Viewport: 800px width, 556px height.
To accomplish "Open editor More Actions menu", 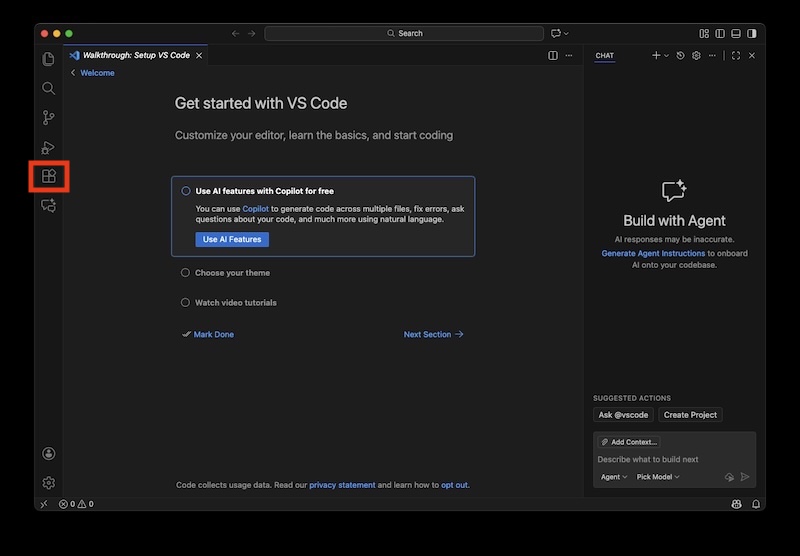I will [569, 55].
